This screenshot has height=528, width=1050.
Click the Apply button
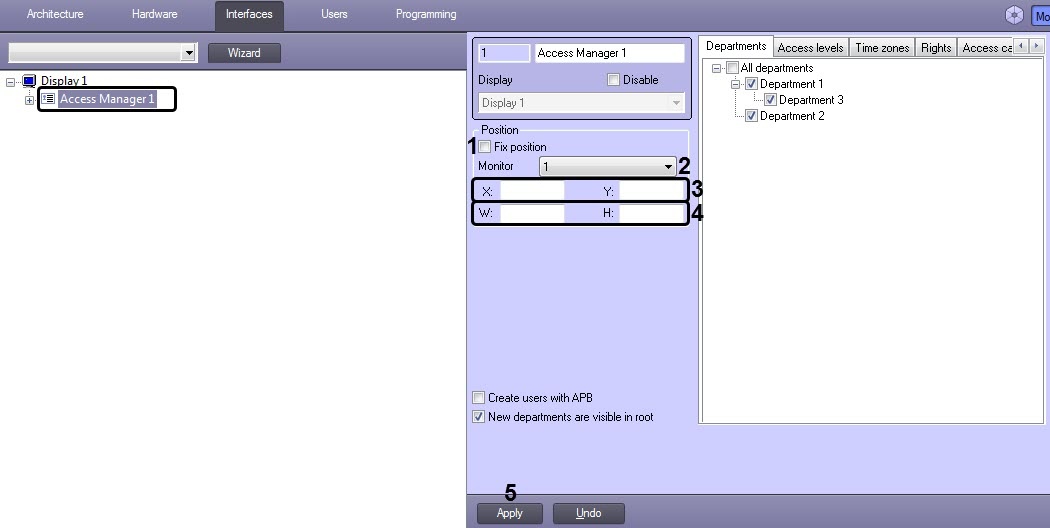(510, 513)
